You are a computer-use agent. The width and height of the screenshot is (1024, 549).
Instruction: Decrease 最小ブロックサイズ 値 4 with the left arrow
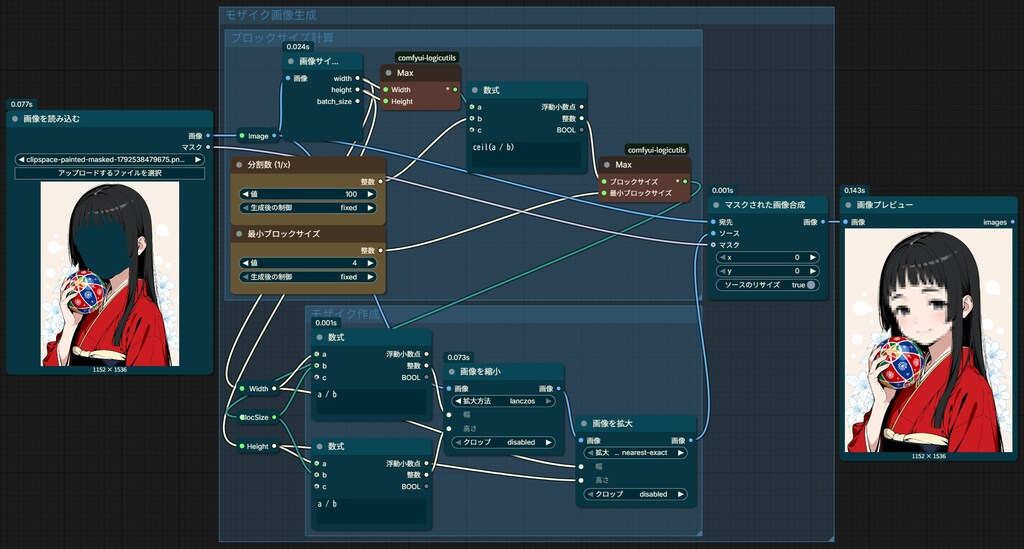246,263
